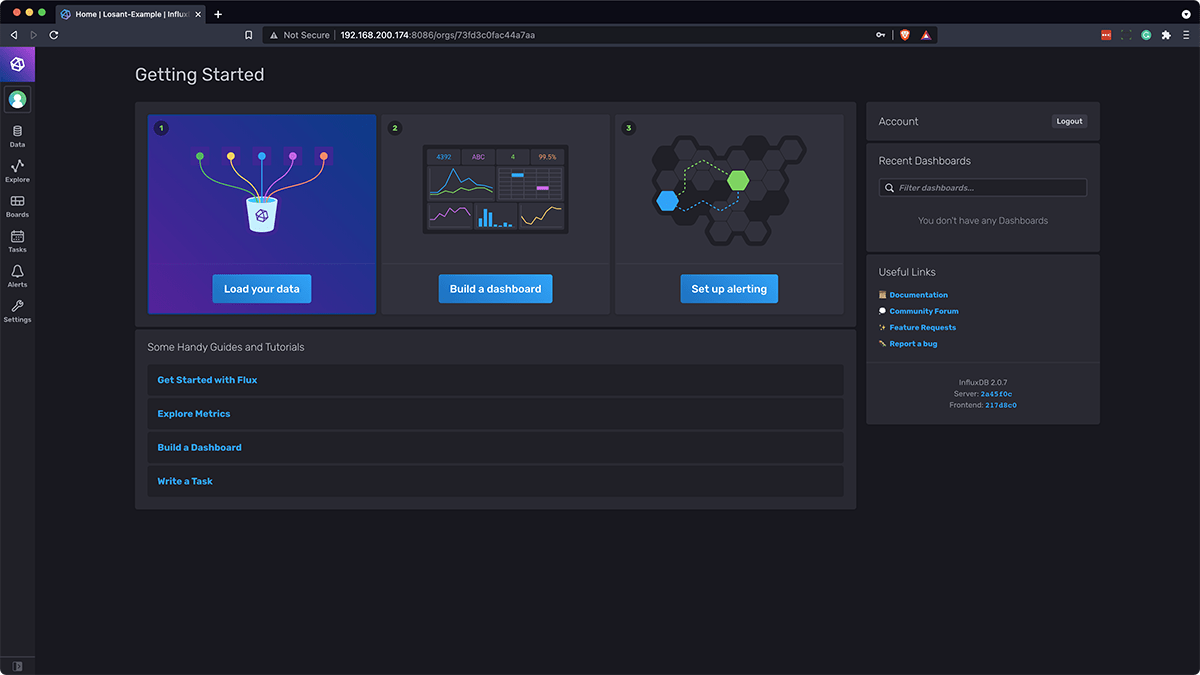
Task: Click the key password icon in address bar
Action: 881,35
